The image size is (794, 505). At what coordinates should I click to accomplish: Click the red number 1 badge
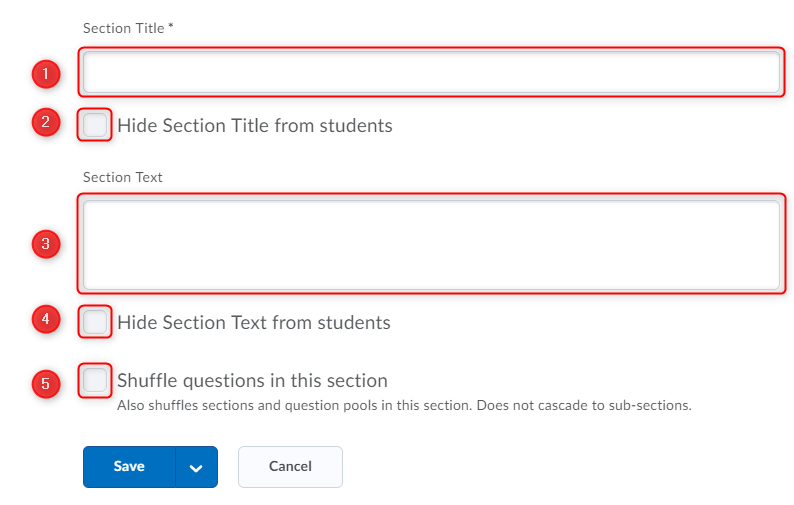click(x=46, y=73)
